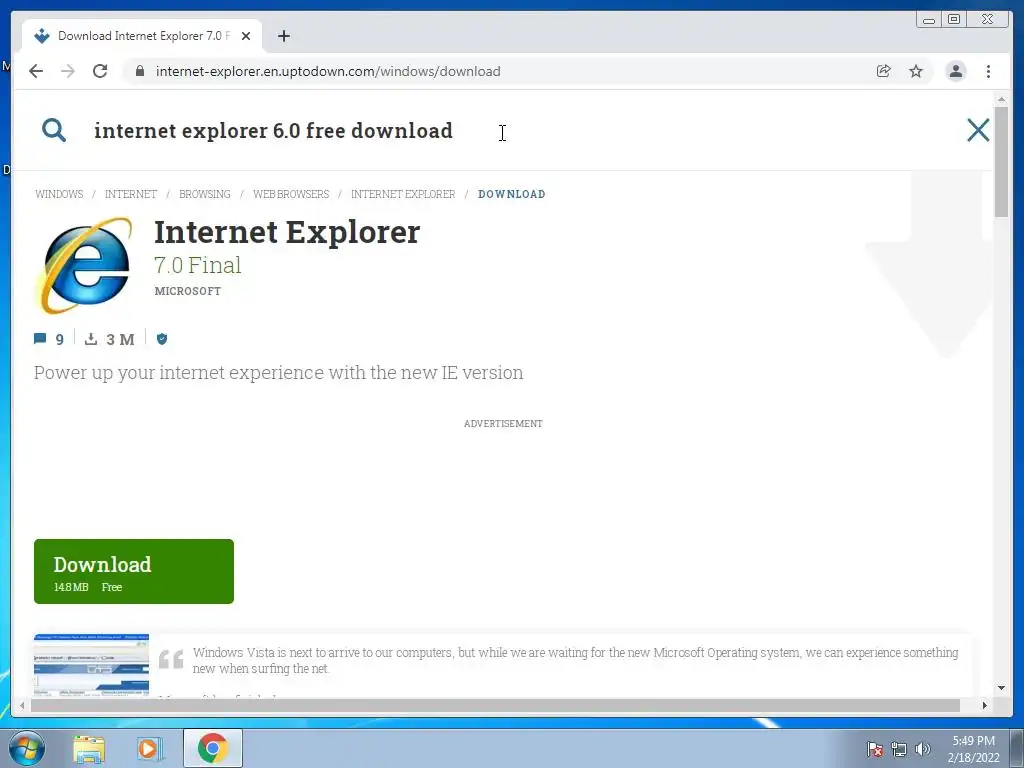Open Chrome three-dot menu
1024x768 pixels.
[x=988, y=71]
